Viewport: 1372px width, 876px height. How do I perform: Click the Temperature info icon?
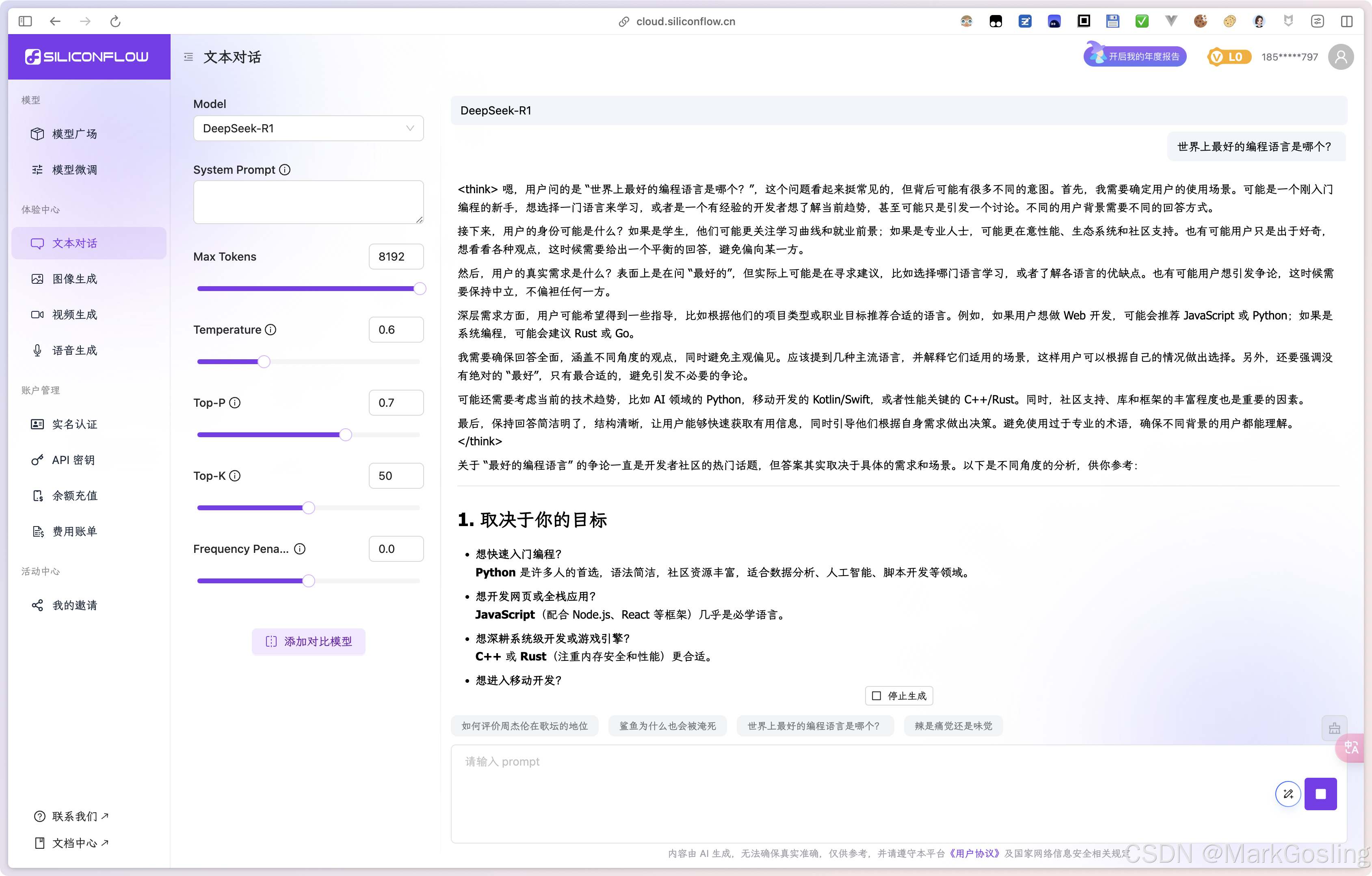(x=271, y=330)
